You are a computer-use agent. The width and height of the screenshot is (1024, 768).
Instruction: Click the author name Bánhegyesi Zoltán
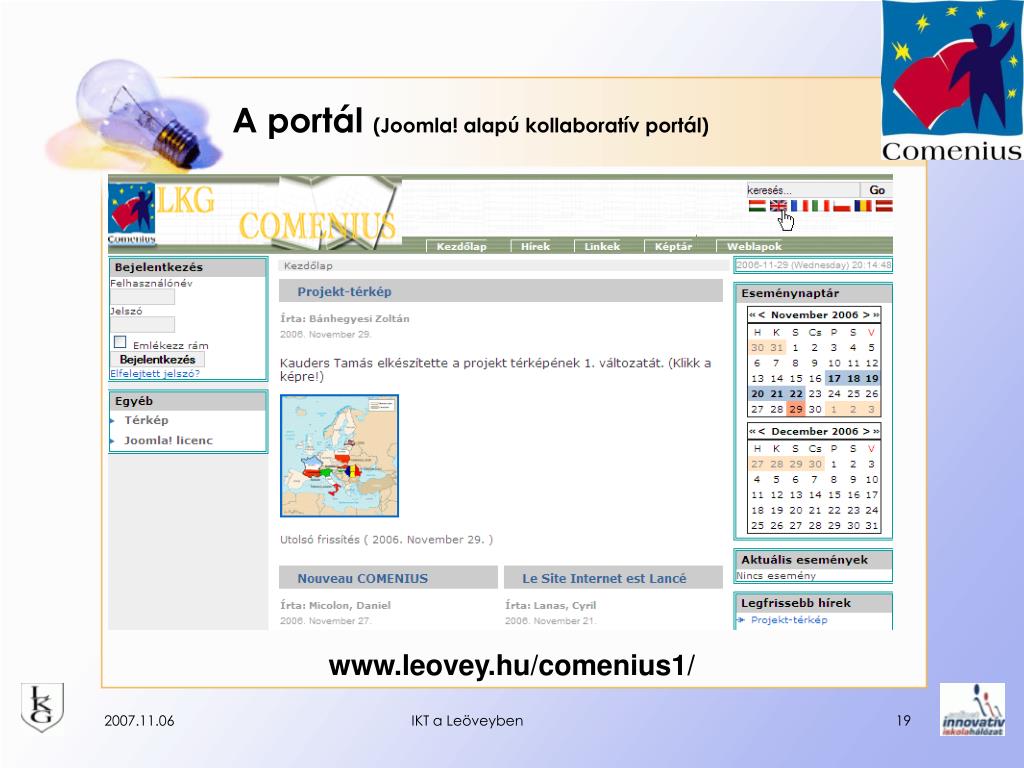tap(359, 319)
